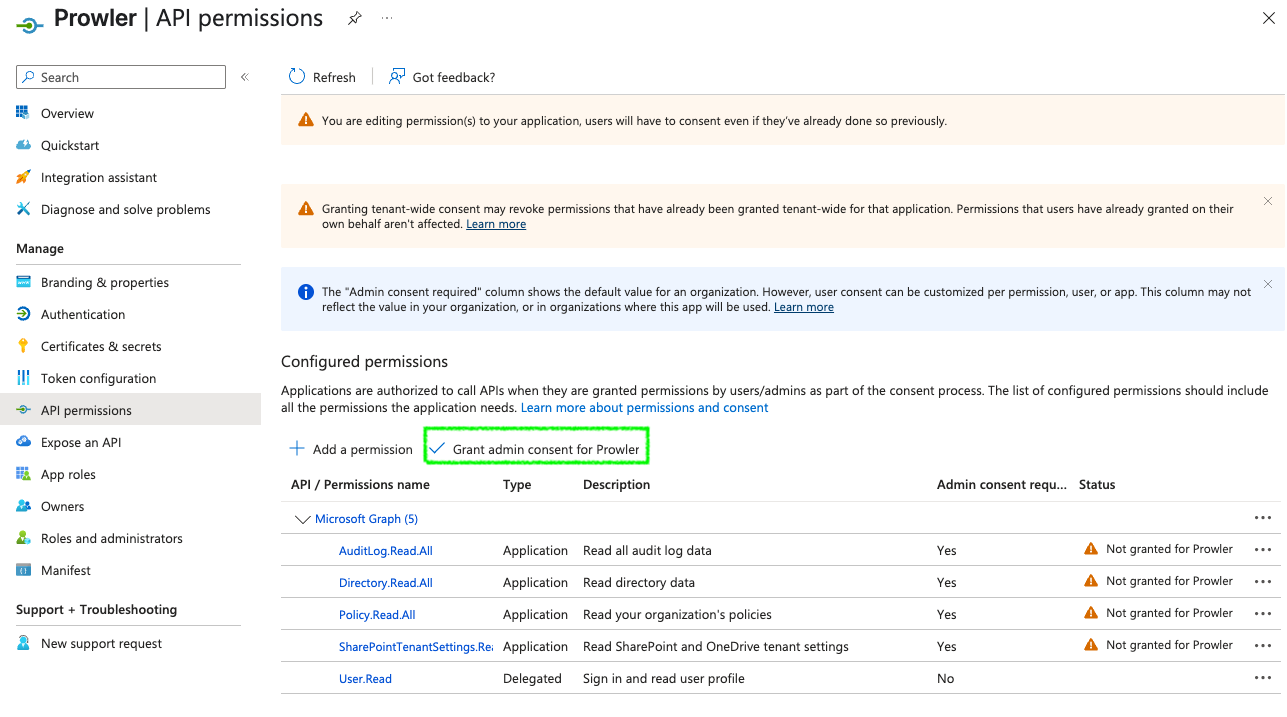This screenshot has width=1287, height=717.
Task: Select the Manifest section icon
Action: click(x=22, y=570)
